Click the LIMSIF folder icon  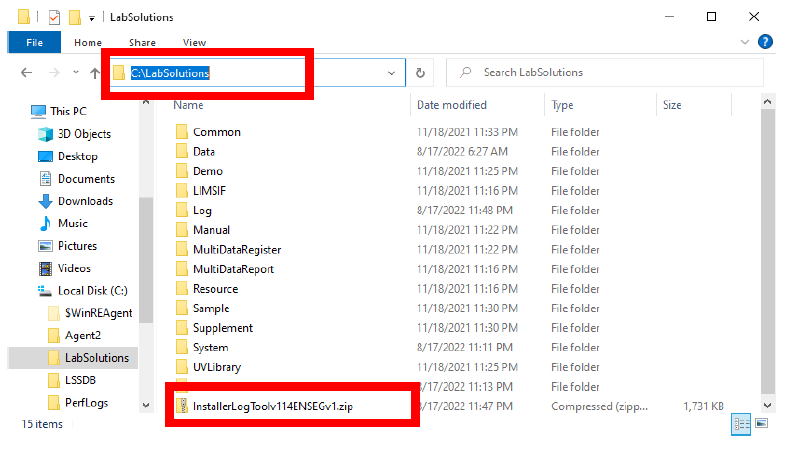tap(182, 191)
